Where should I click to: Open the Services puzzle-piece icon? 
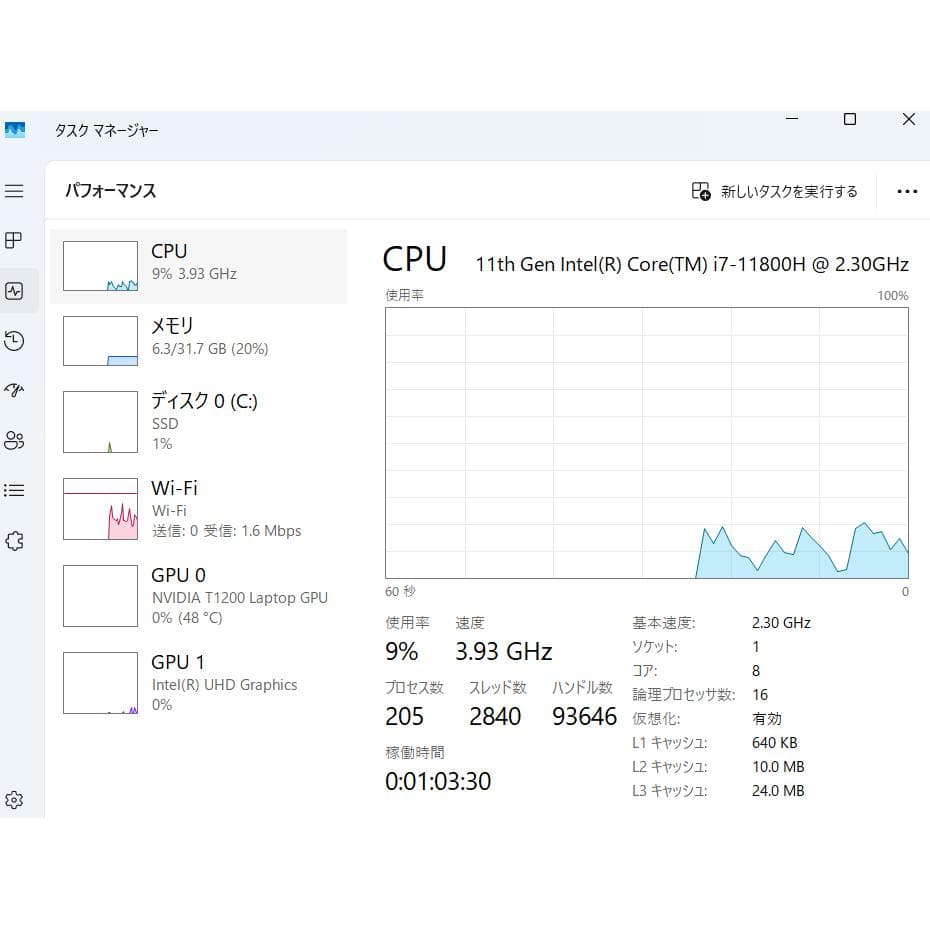(14, 540)
